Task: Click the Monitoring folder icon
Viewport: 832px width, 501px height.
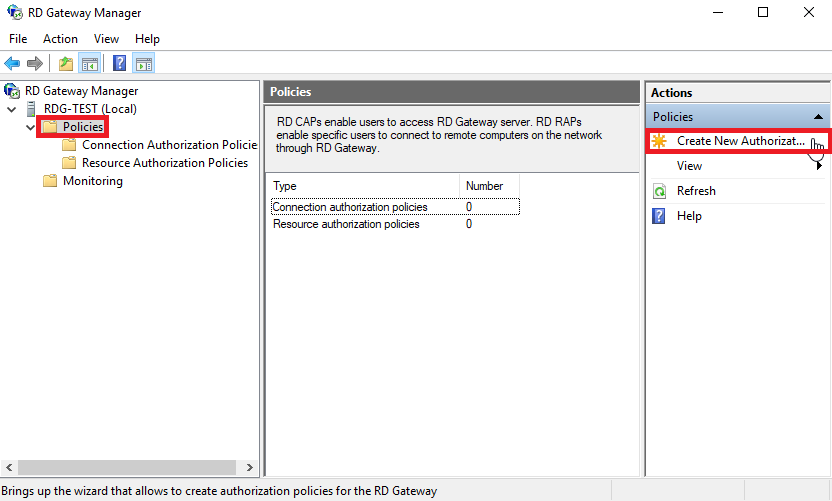Action: (50, 181)
